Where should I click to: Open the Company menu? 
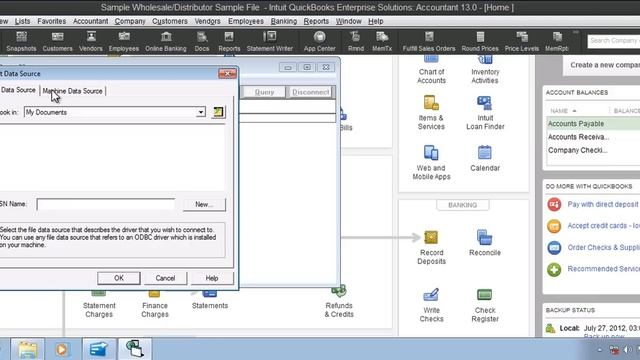(130, 21)
